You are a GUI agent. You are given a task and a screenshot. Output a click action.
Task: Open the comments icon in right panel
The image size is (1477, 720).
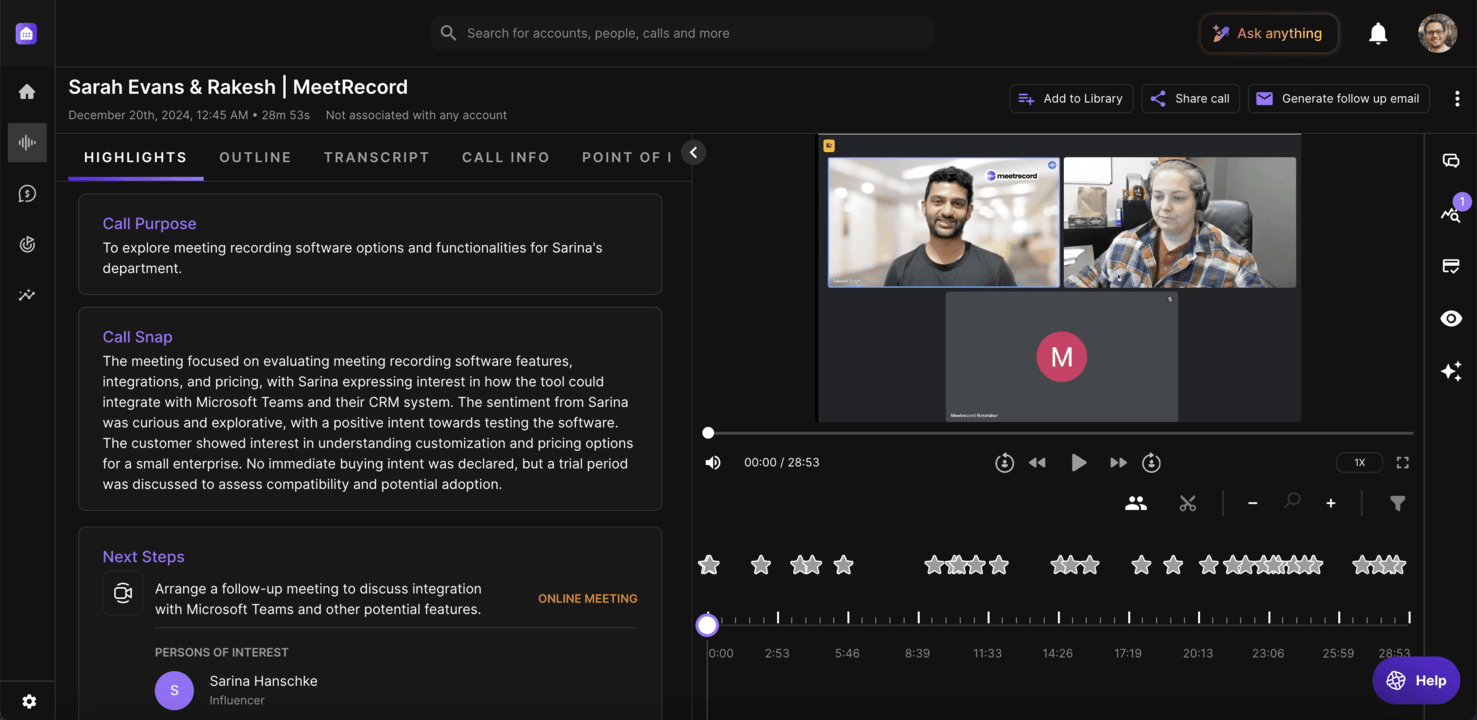pos(1451,161)
